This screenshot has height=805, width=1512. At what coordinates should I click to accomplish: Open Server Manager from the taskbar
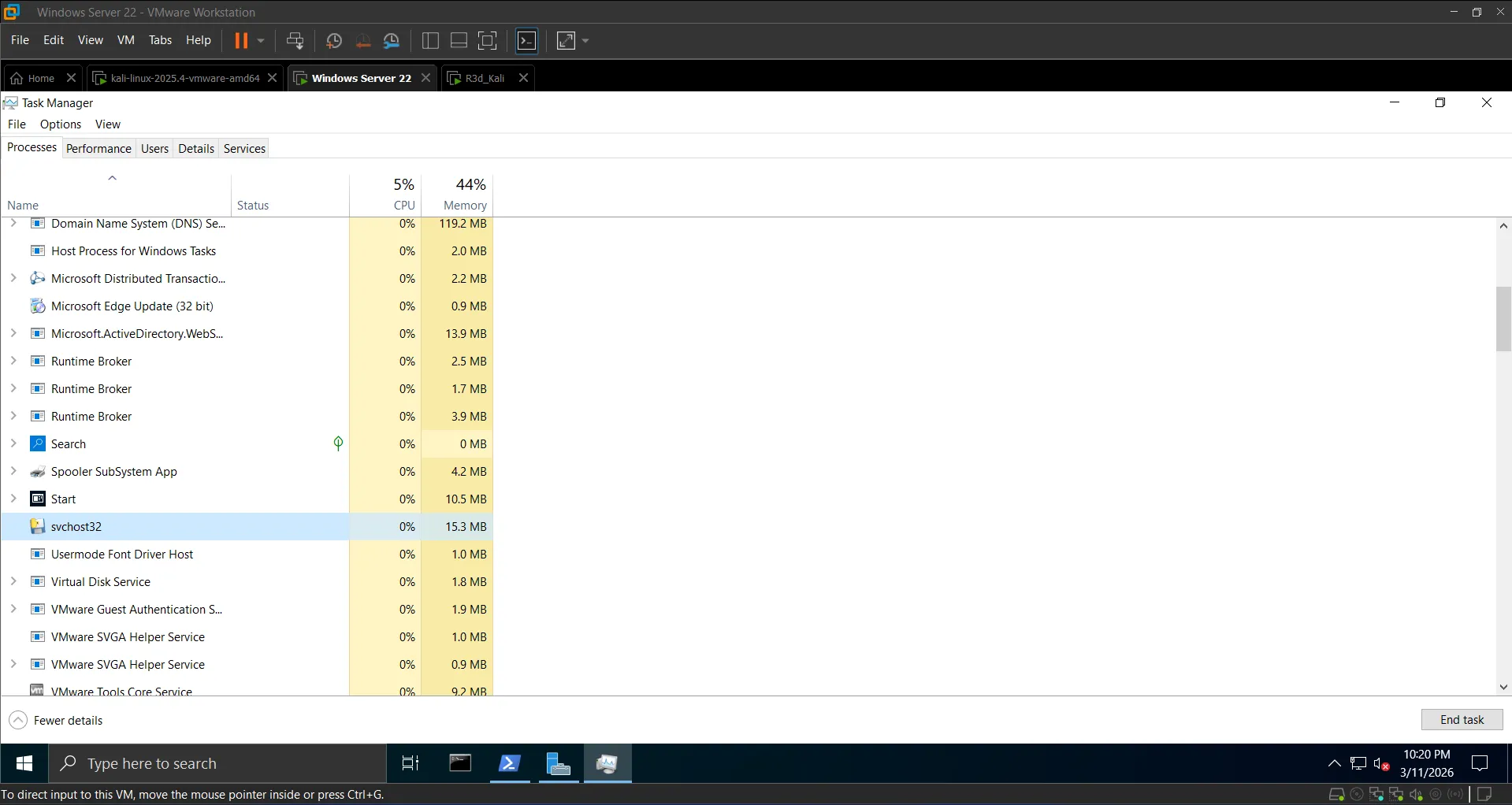tap(559, 763)
